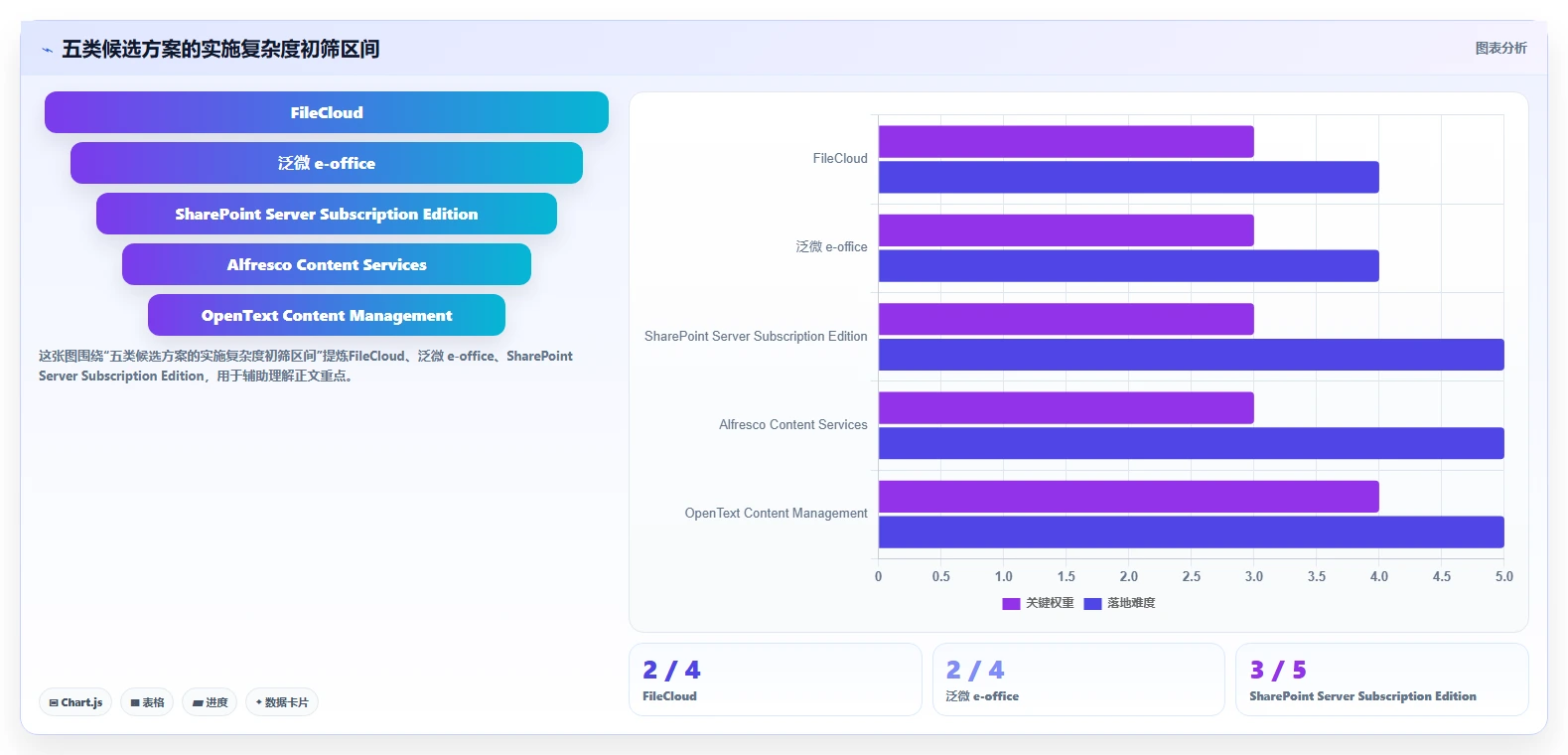
Task: Select Alfresco's purple 关键权重 bar
Action: click(x=1066, y=408)
